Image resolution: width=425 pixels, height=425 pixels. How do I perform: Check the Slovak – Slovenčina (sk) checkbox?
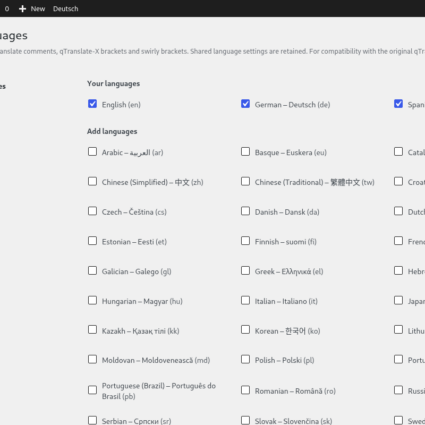[x=245, y=420]
